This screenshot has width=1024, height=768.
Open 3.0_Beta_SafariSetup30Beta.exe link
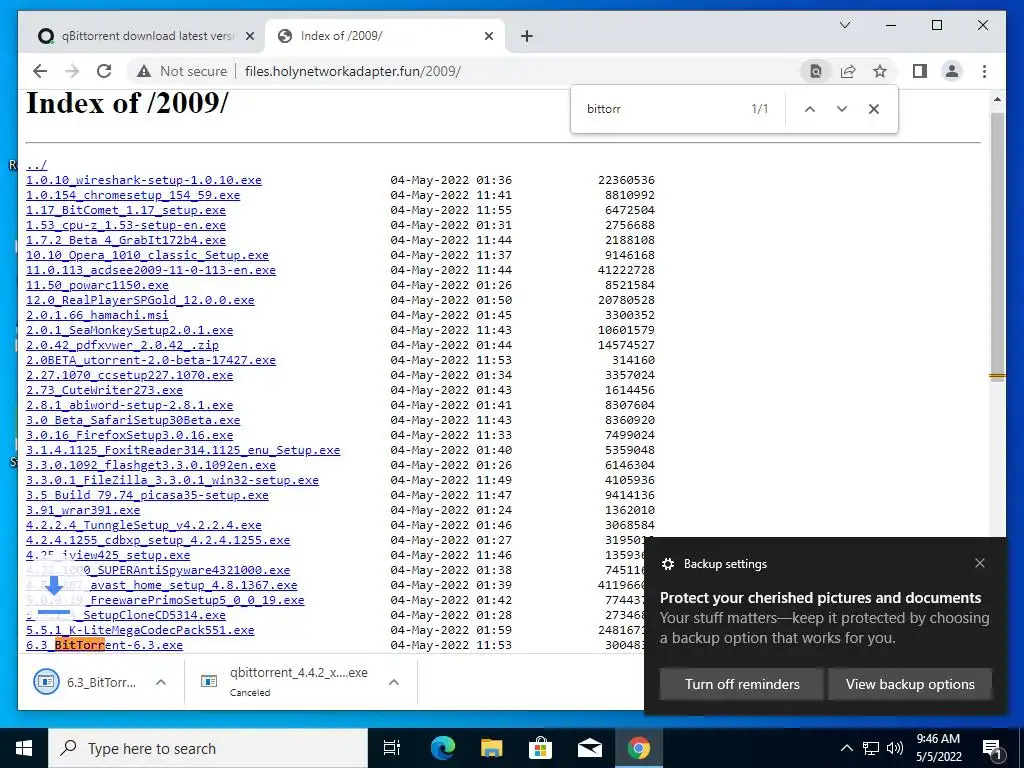[x=133, y=421]
